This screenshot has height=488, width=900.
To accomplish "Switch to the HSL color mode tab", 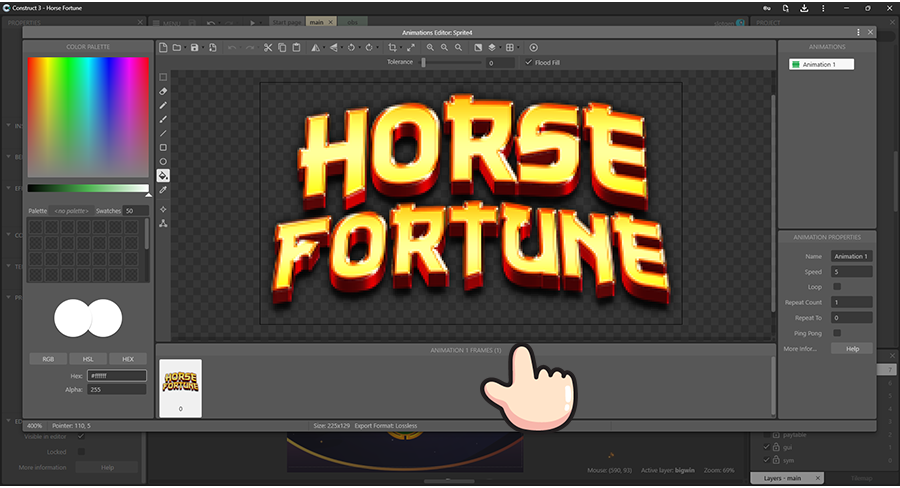I will [88, 358].
